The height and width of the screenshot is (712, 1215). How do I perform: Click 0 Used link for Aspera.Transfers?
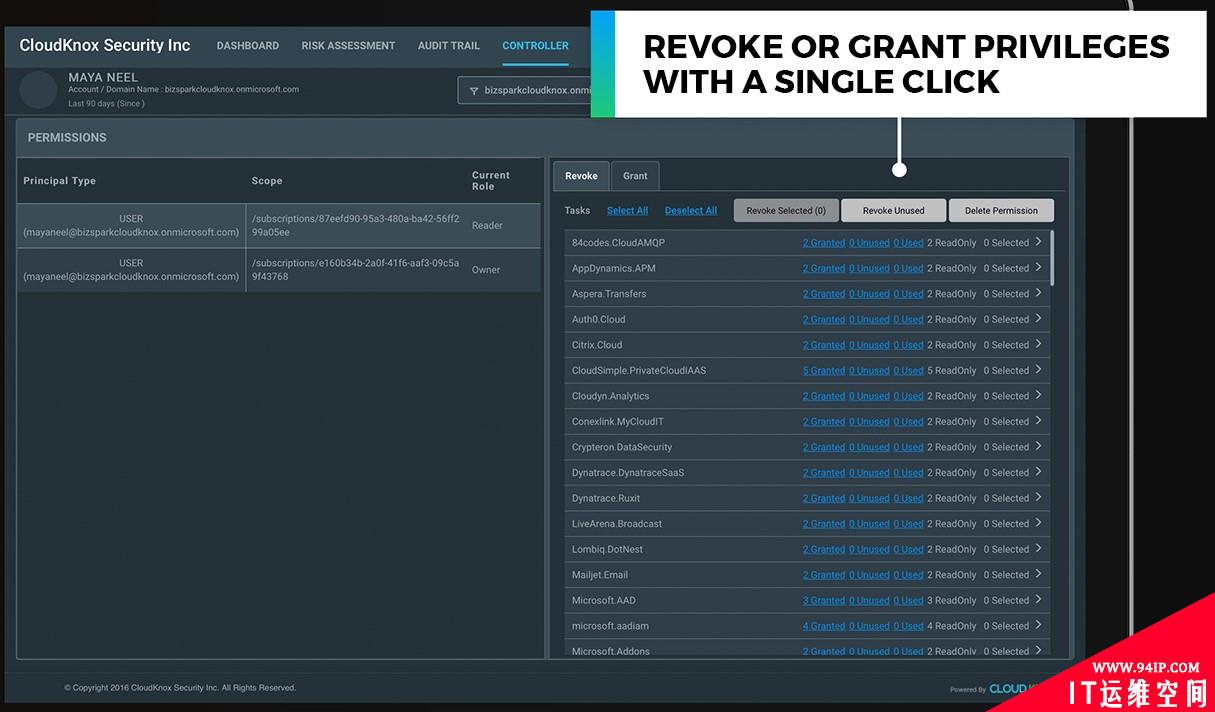[x=908, y=294]
